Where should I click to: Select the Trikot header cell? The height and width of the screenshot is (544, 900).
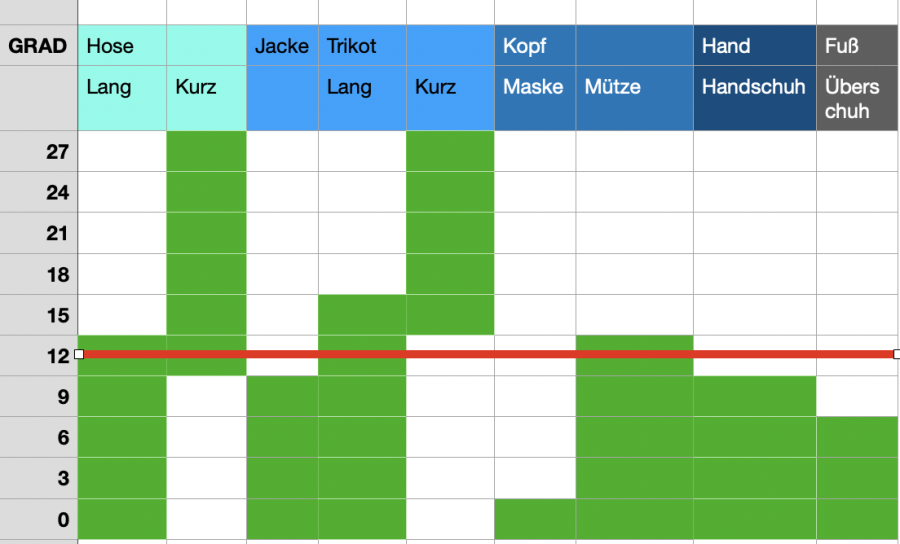pos(362,46)
